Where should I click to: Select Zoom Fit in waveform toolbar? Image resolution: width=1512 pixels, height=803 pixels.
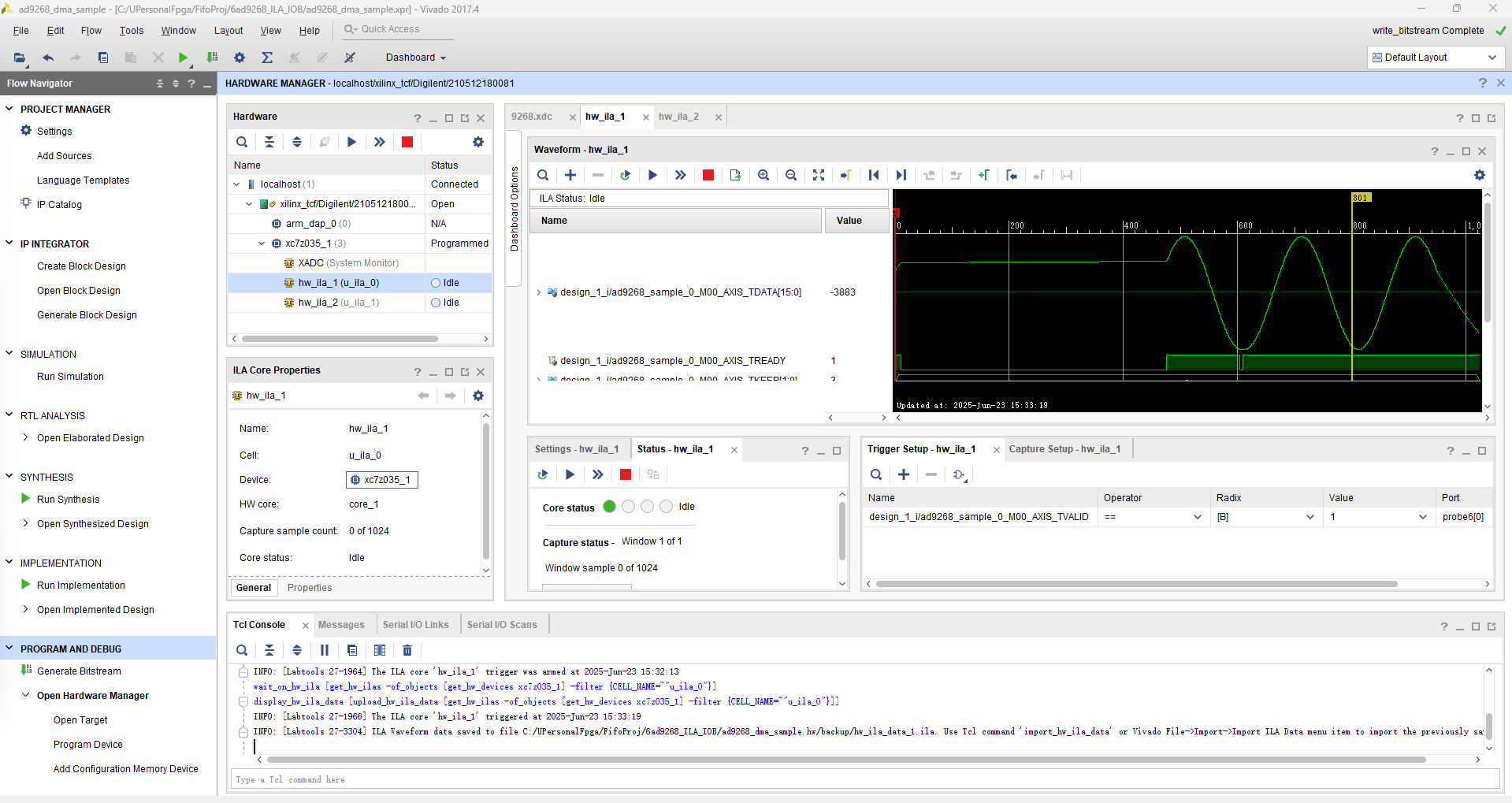(x=818, y=175)
